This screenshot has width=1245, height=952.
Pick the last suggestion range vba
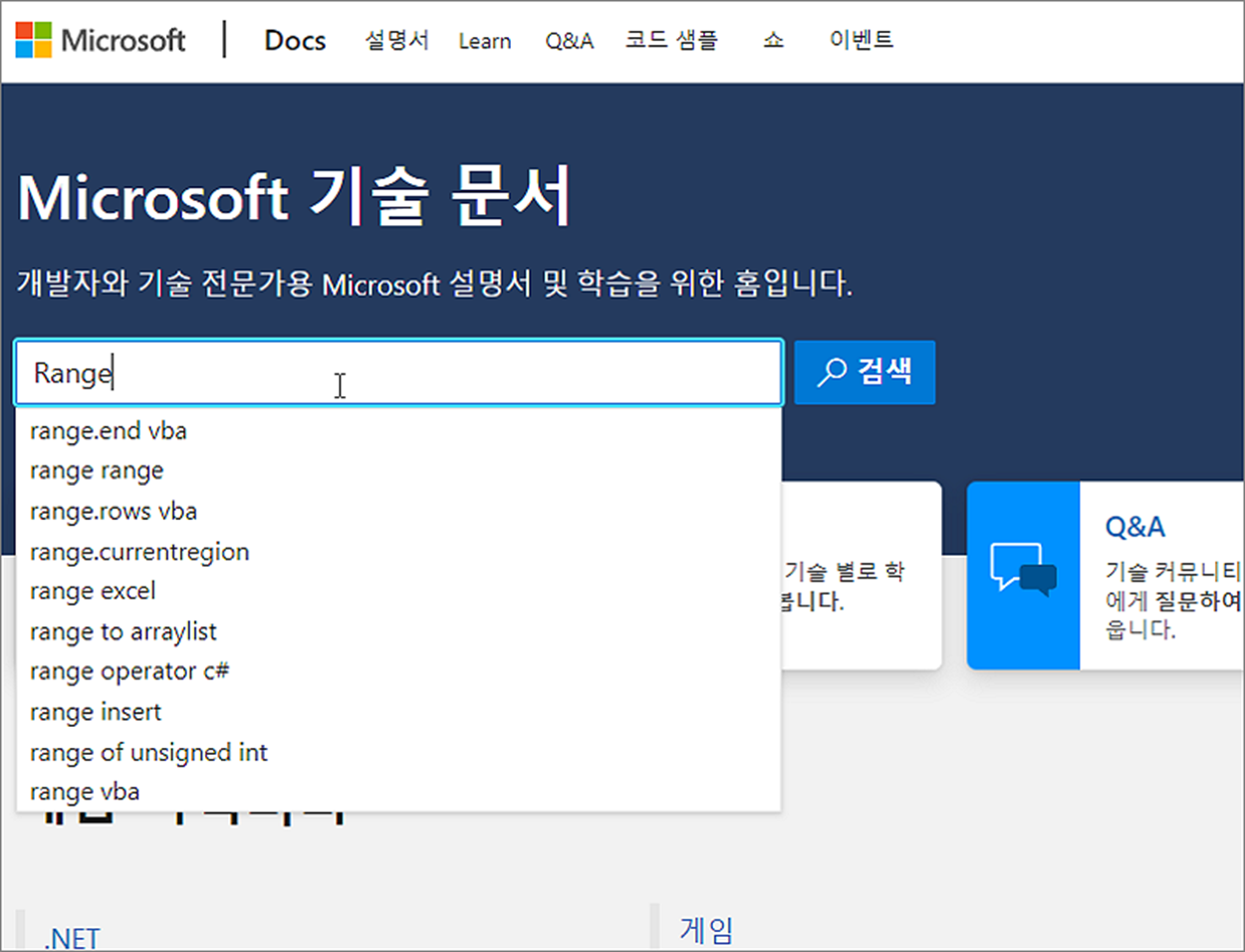pos(398,793)
